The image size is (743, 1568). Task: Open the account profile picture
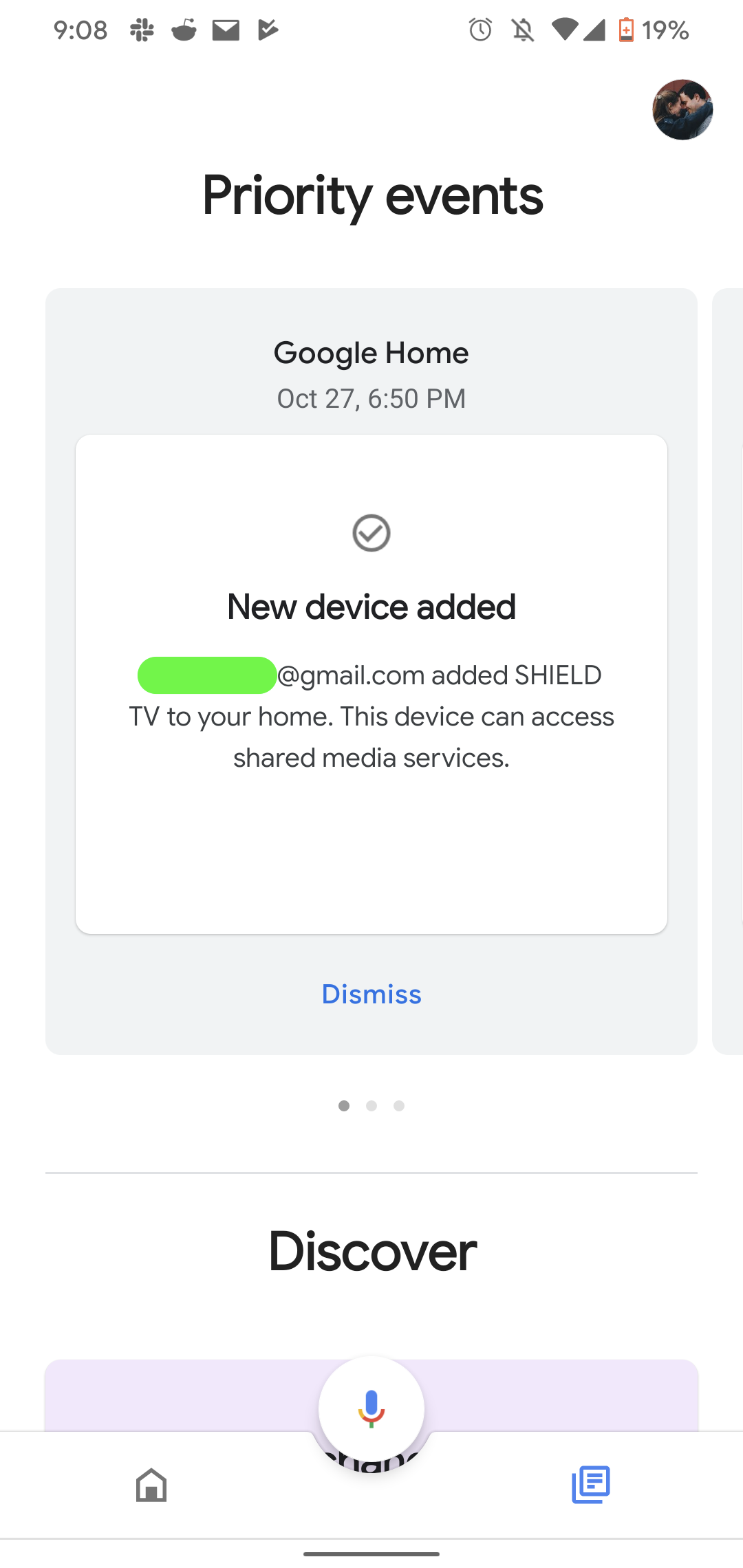pos(682,109)
